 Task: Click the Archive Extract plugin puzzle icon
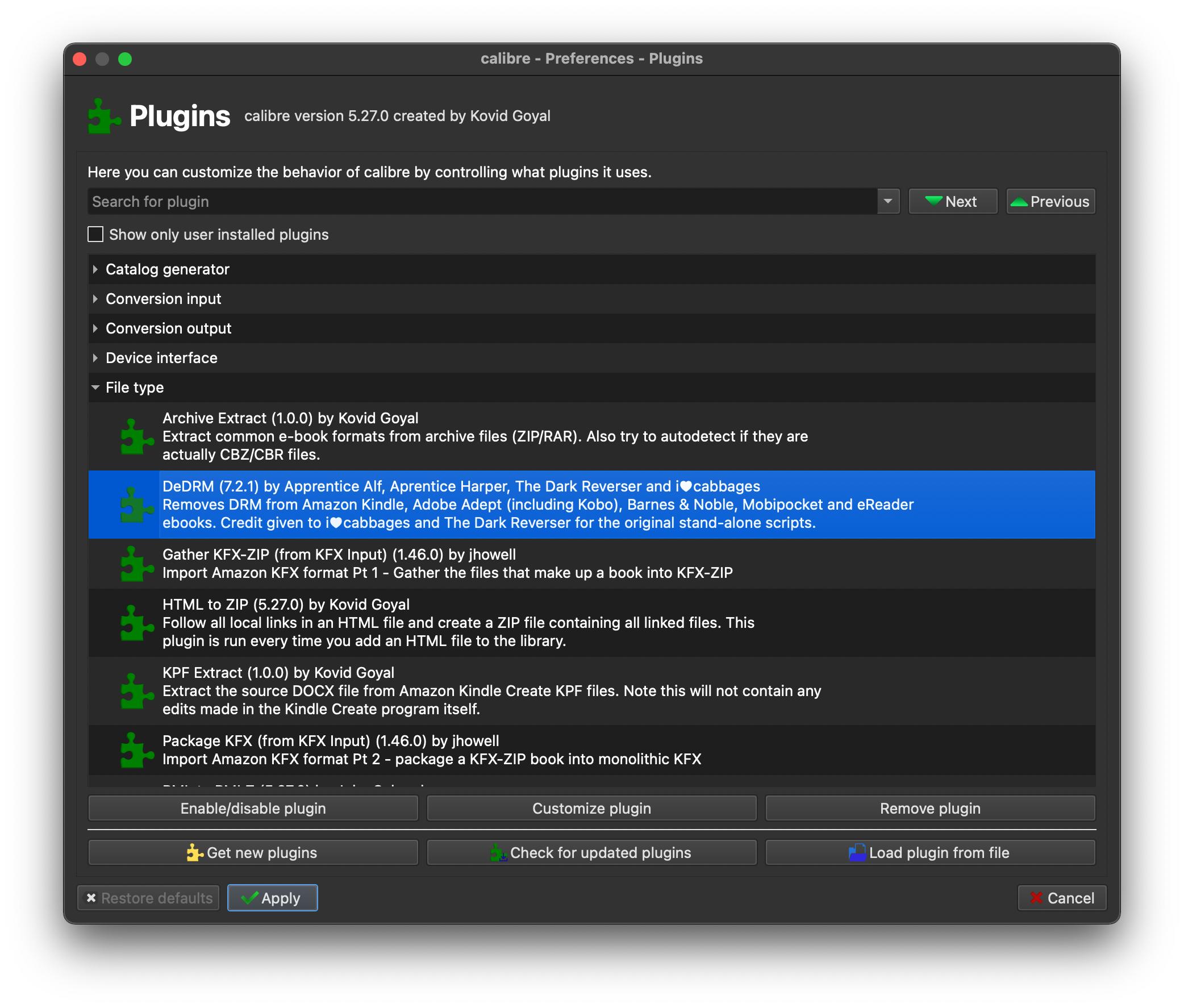pyautogui.click(x=137, y=437)
